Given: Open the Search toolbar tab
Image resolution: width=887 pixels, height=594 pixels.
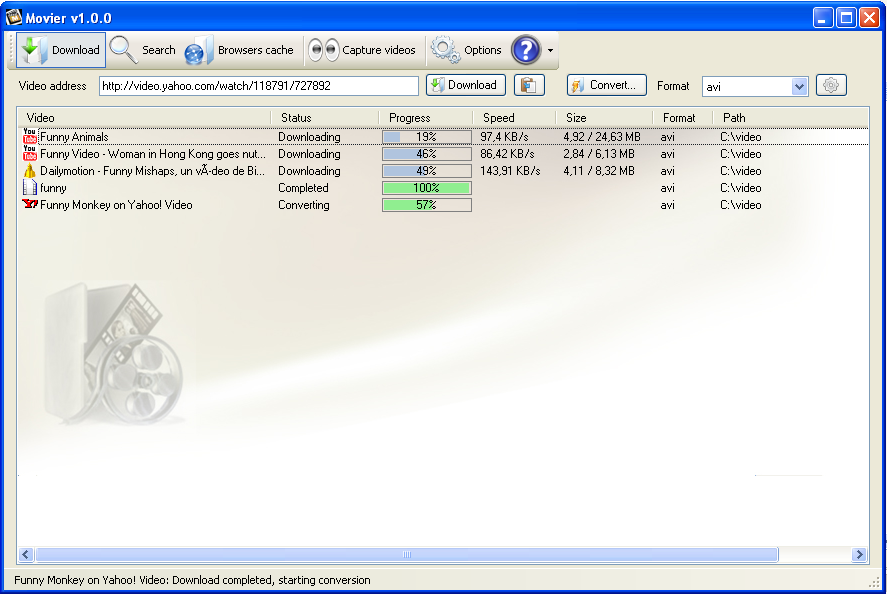Looking at the screenshot, I should coord(143,50).
